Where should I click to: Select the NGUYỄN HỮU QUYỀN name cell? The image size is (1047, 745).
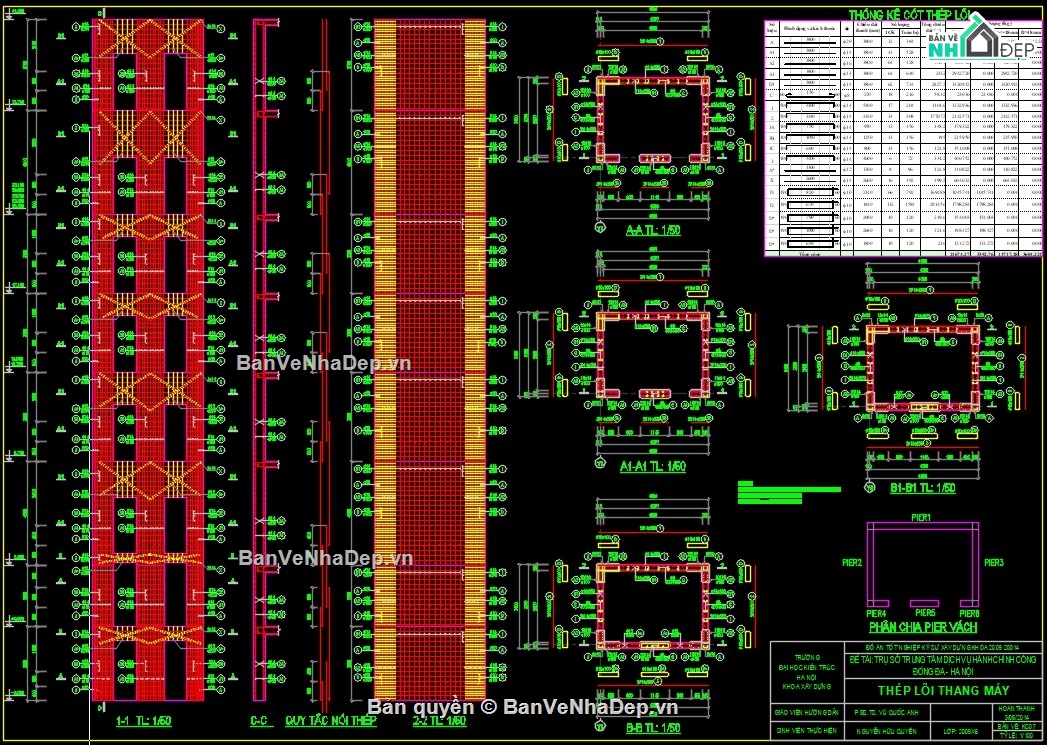click(887, 731)
